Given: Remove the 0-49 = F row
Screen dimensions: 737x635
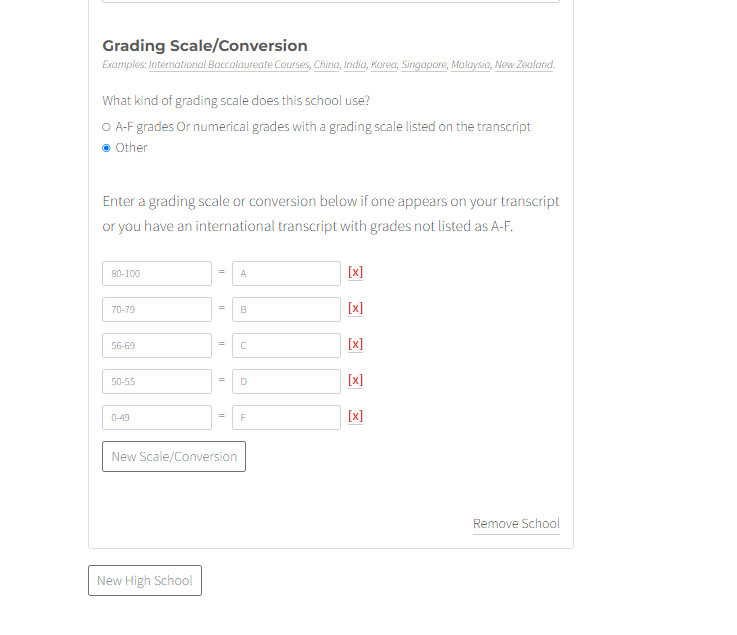Looking at the screenshot, I should (x=355, y=416).
